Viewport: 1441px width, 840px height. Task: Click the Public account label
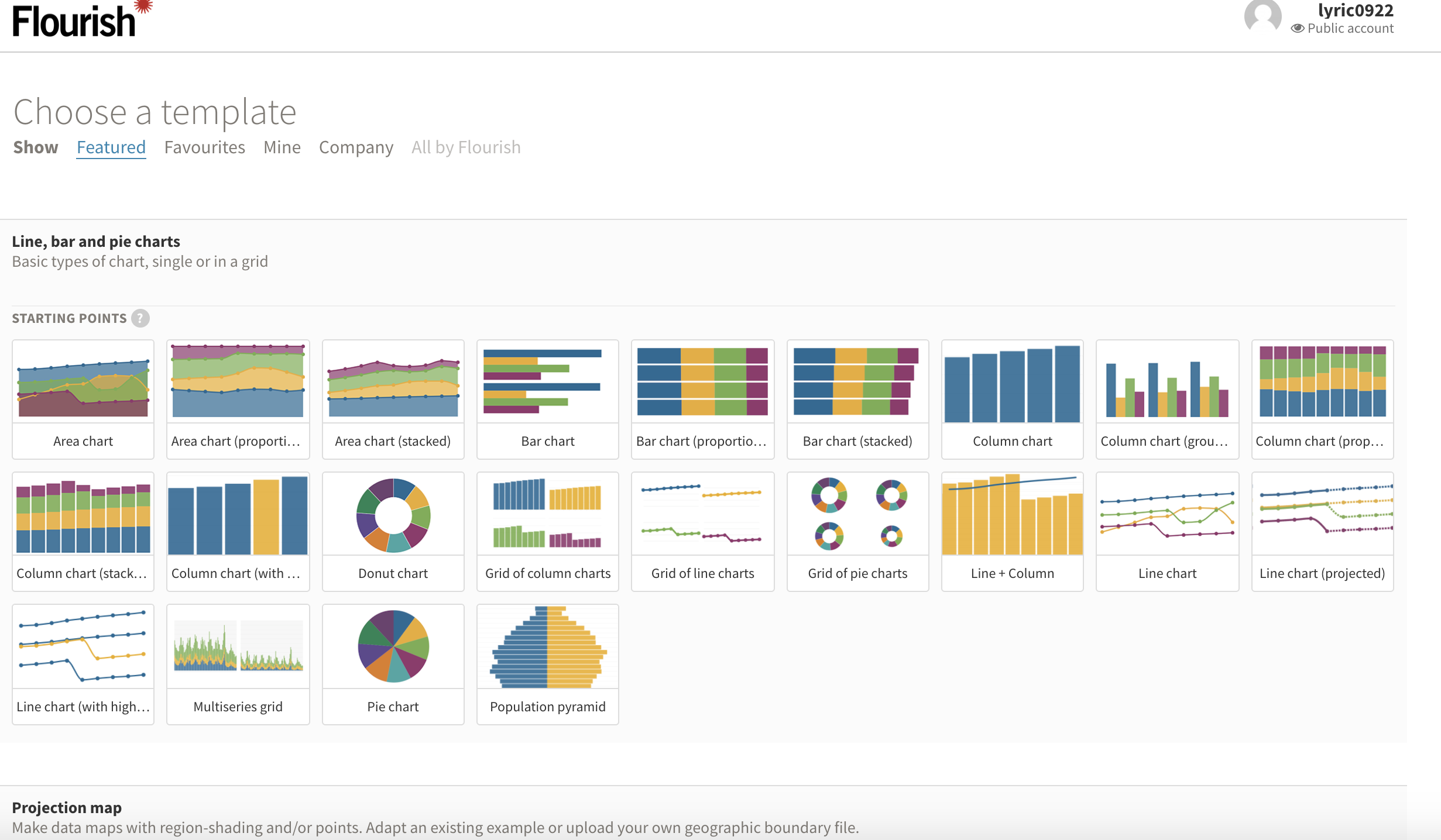[1350, 28]
